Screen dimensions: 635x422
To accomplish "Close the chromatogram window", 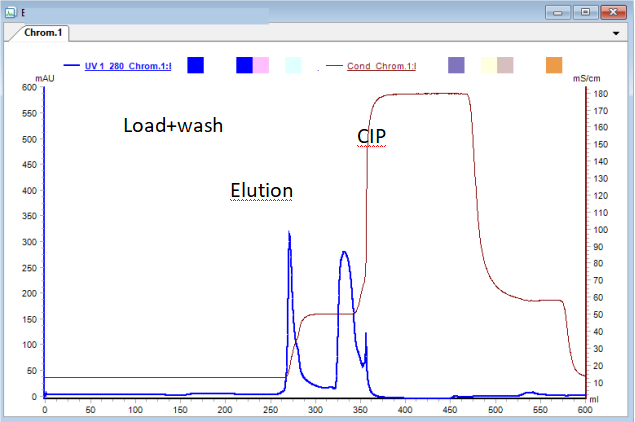I will click(613, 11).
